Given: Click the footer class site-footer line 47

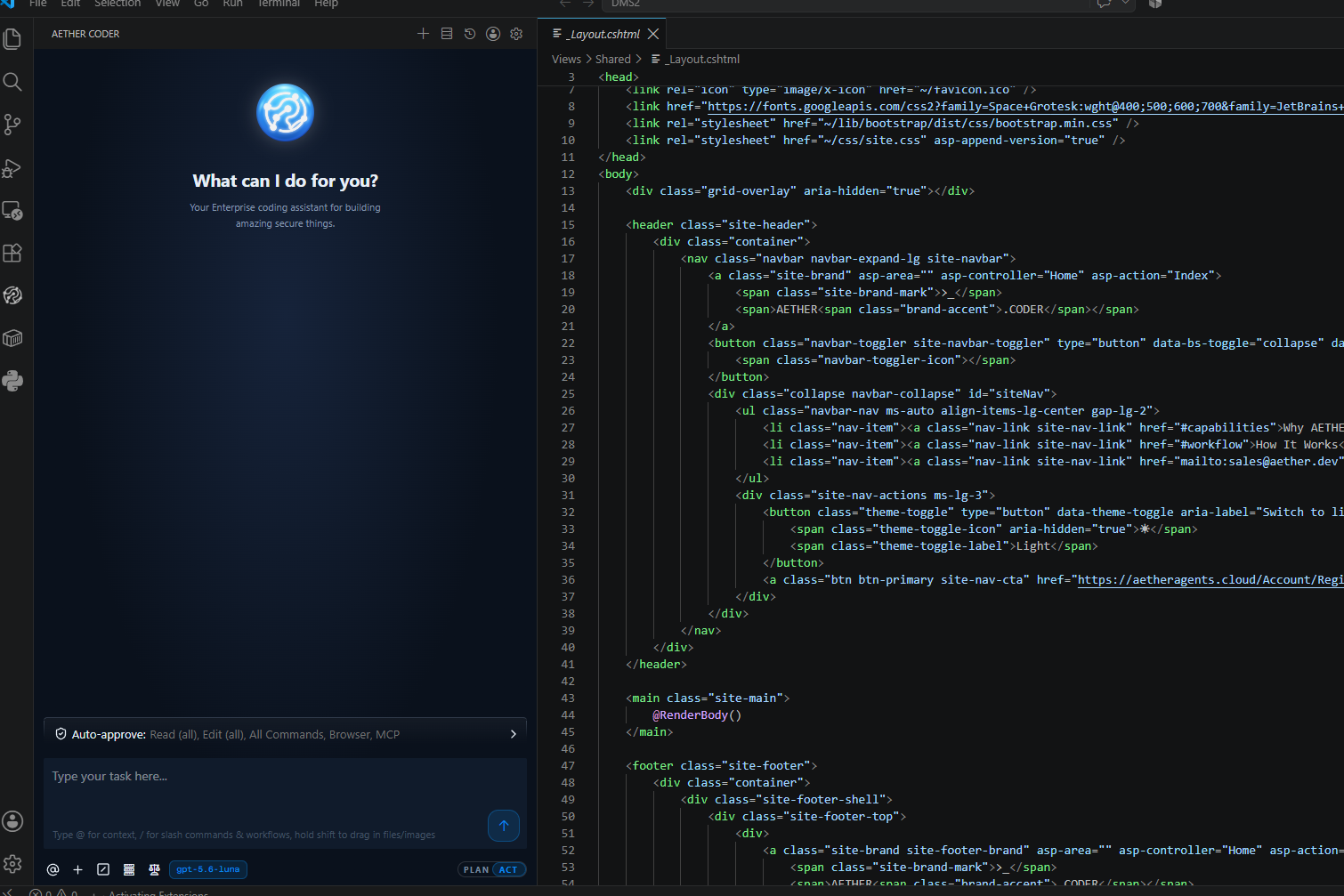Looking at the screenshot, I should pyautogui.click(x=721, y=766).
